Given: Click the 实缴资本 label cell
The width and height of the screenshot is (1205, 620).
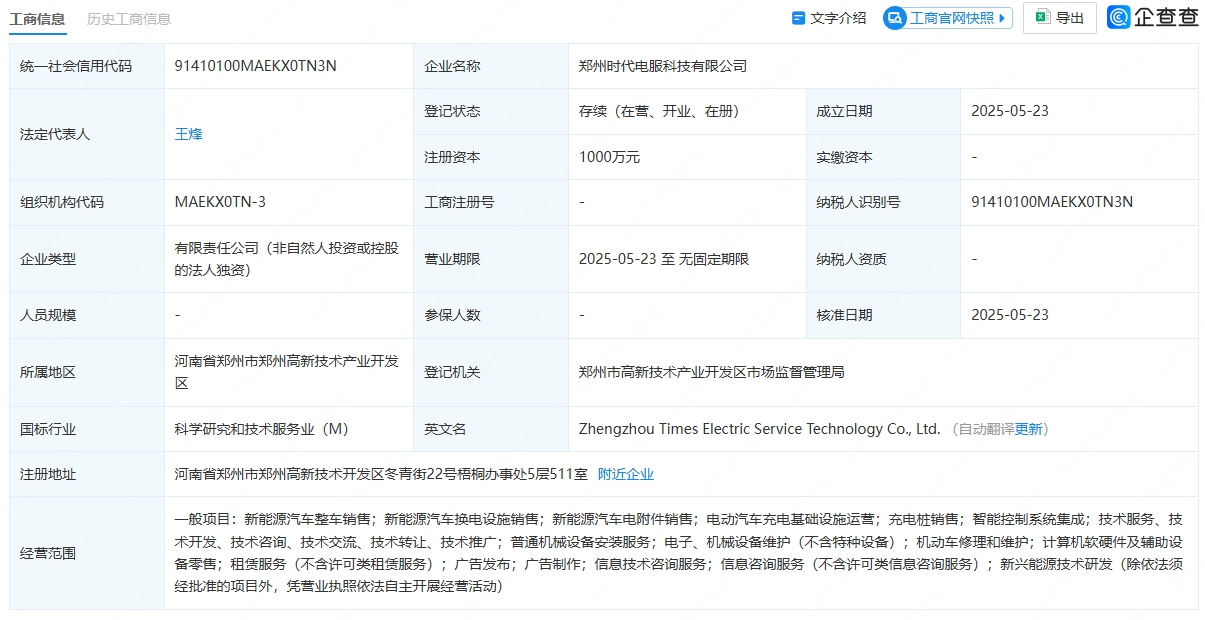Looking at the screenshot, I should point(883,157).
